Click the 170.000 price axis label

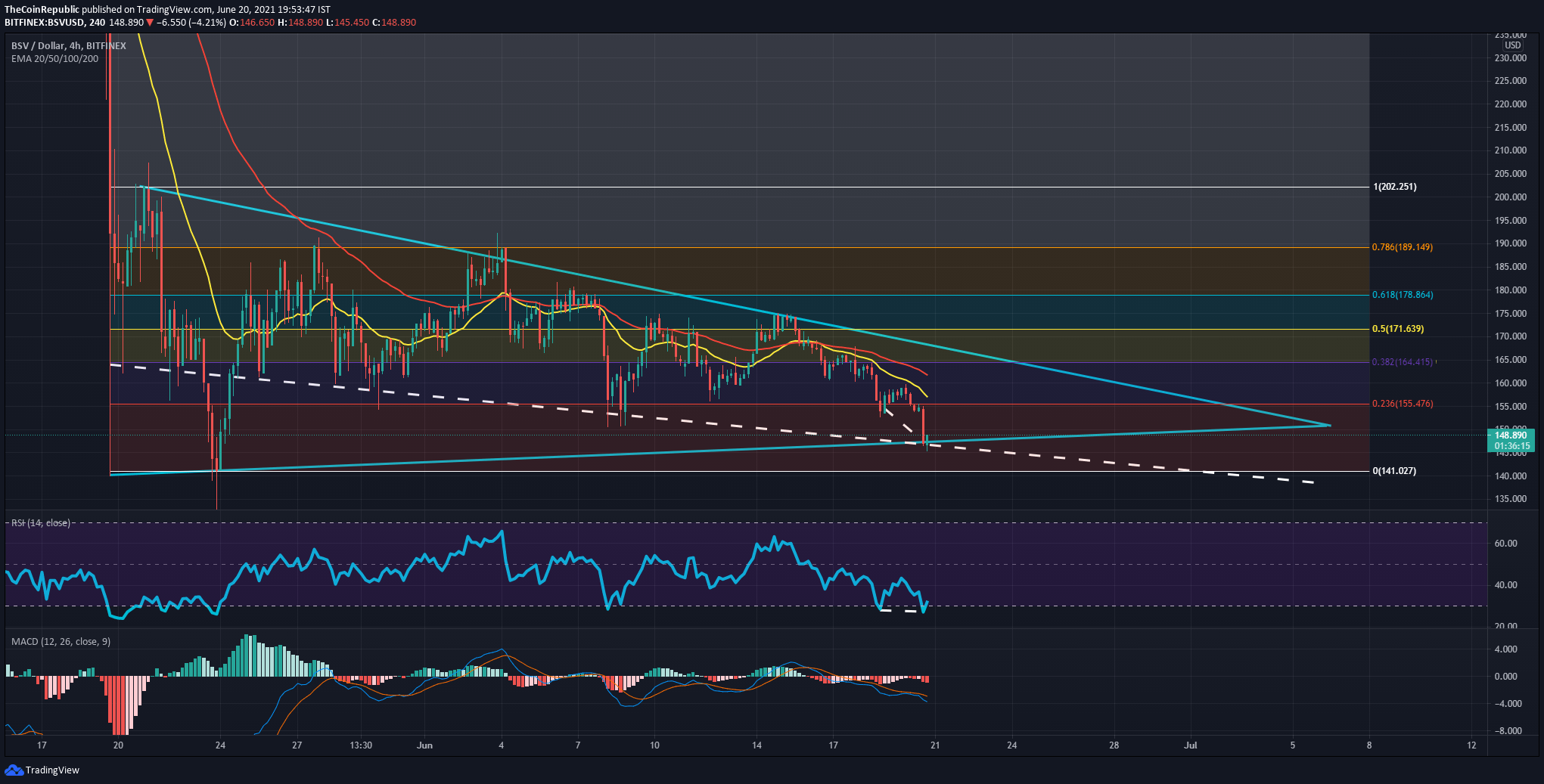(1511, 336)
